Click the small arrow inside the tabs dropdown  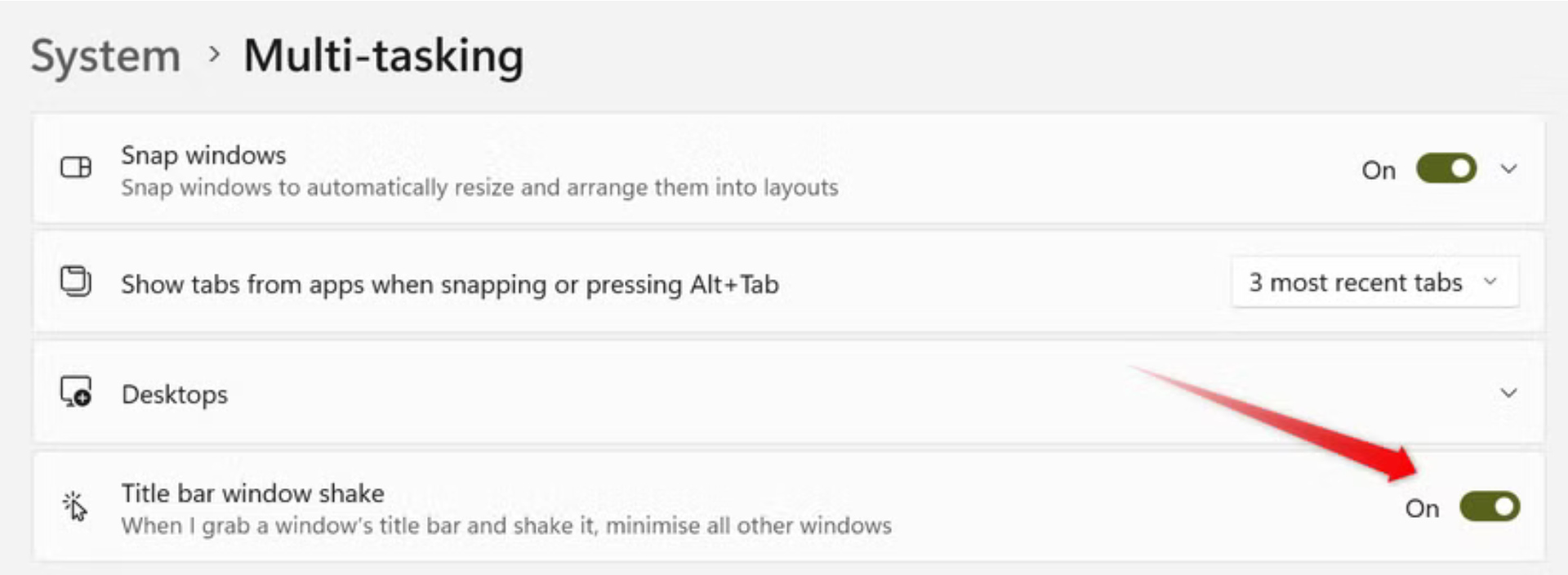pos(1490,282)
